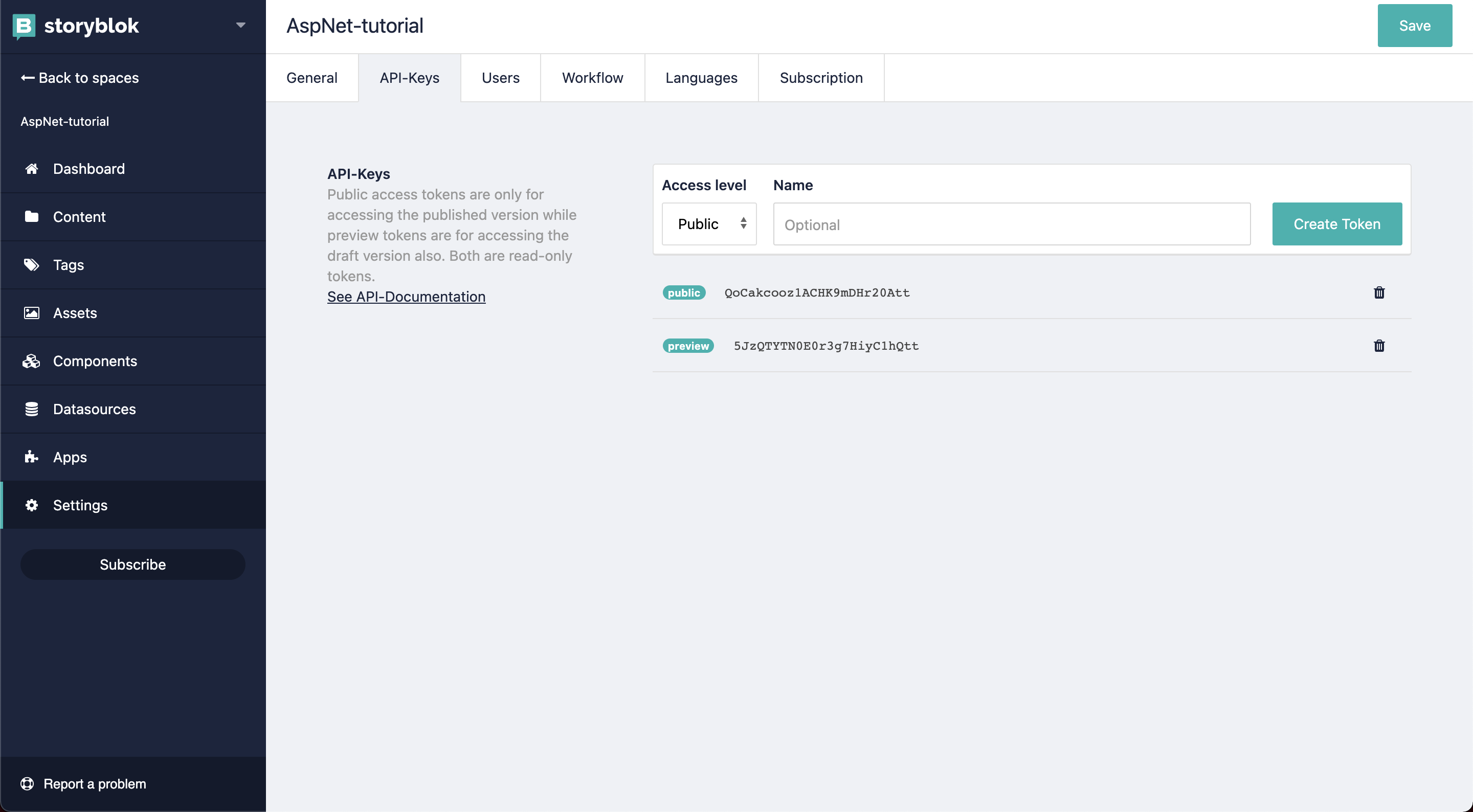Screen dimensions: 1473x812
Task: Switch to the API-Keys tab
Action: (409, 78)
